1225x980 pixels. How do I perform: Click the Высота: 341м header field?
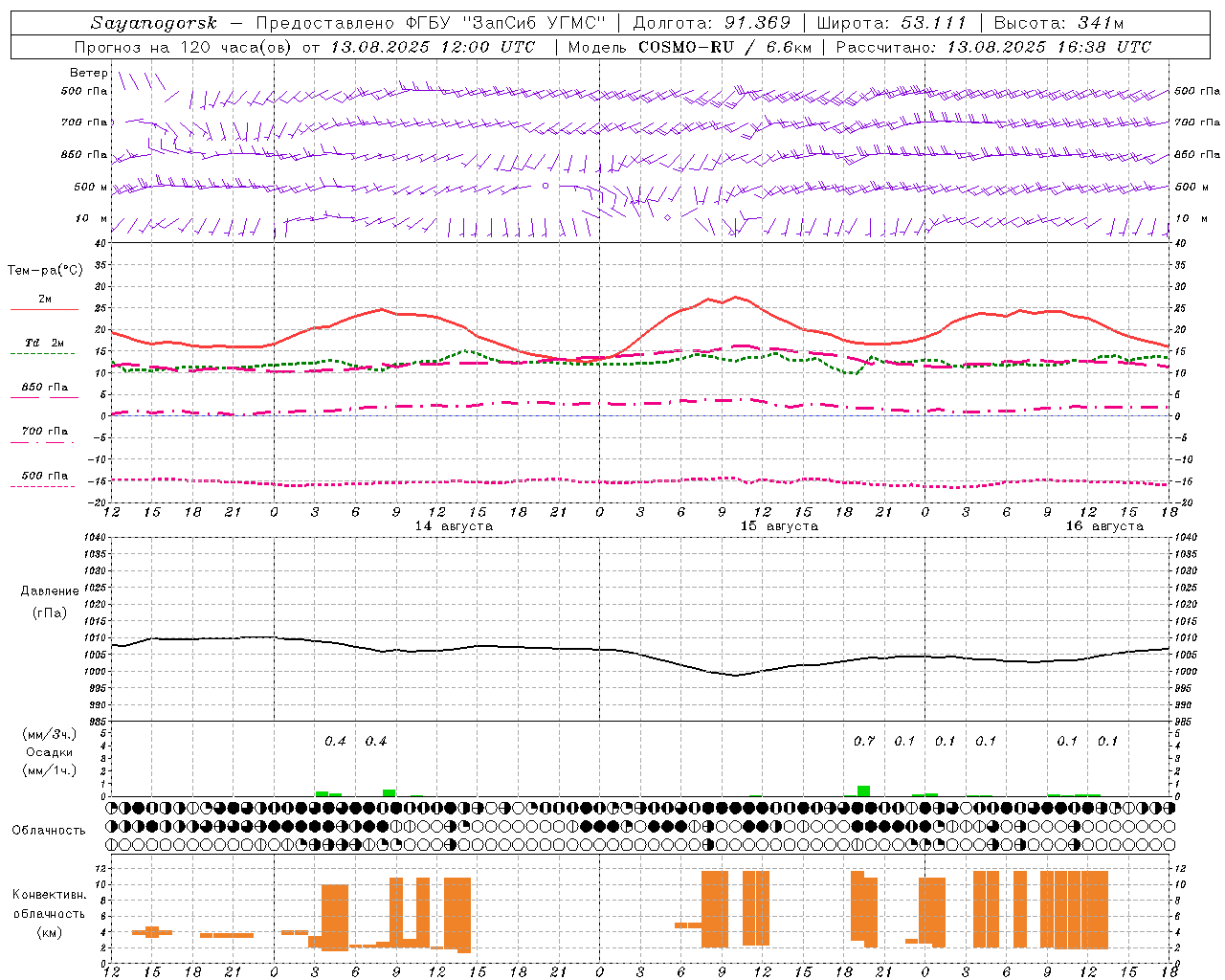click(1058, 23)
